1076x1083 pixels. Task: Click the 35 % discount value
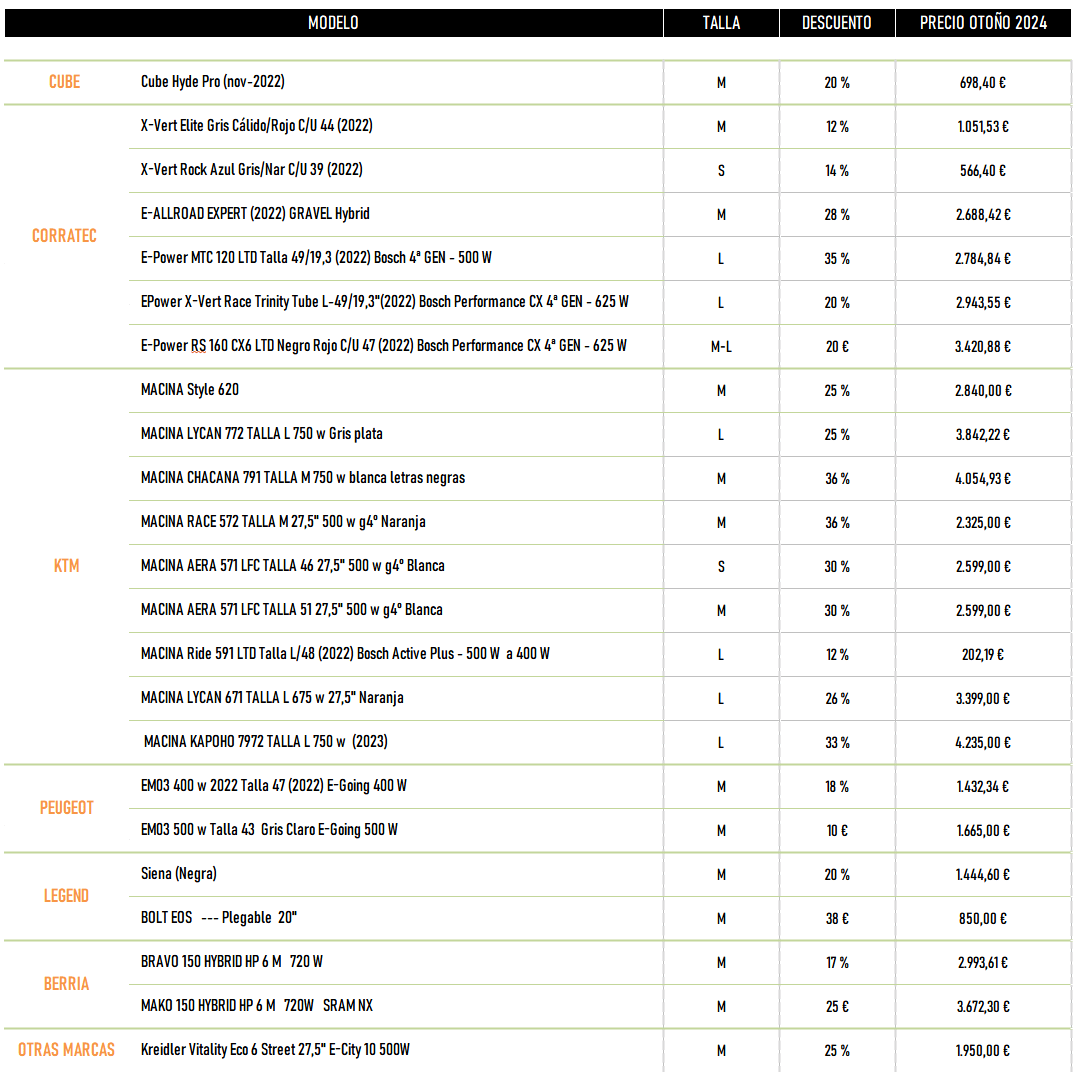pos(837,259)
